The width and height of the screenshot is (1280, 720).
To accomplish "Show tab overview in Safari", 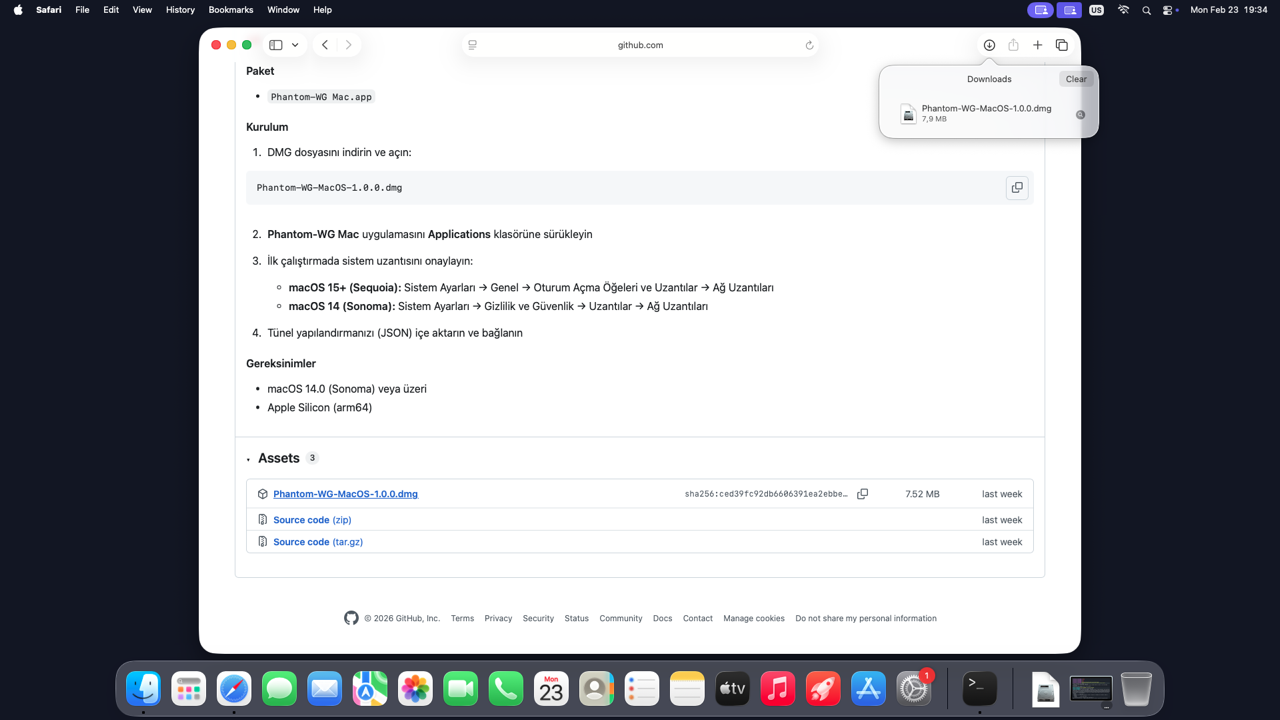I will (x=1062, y=45).
